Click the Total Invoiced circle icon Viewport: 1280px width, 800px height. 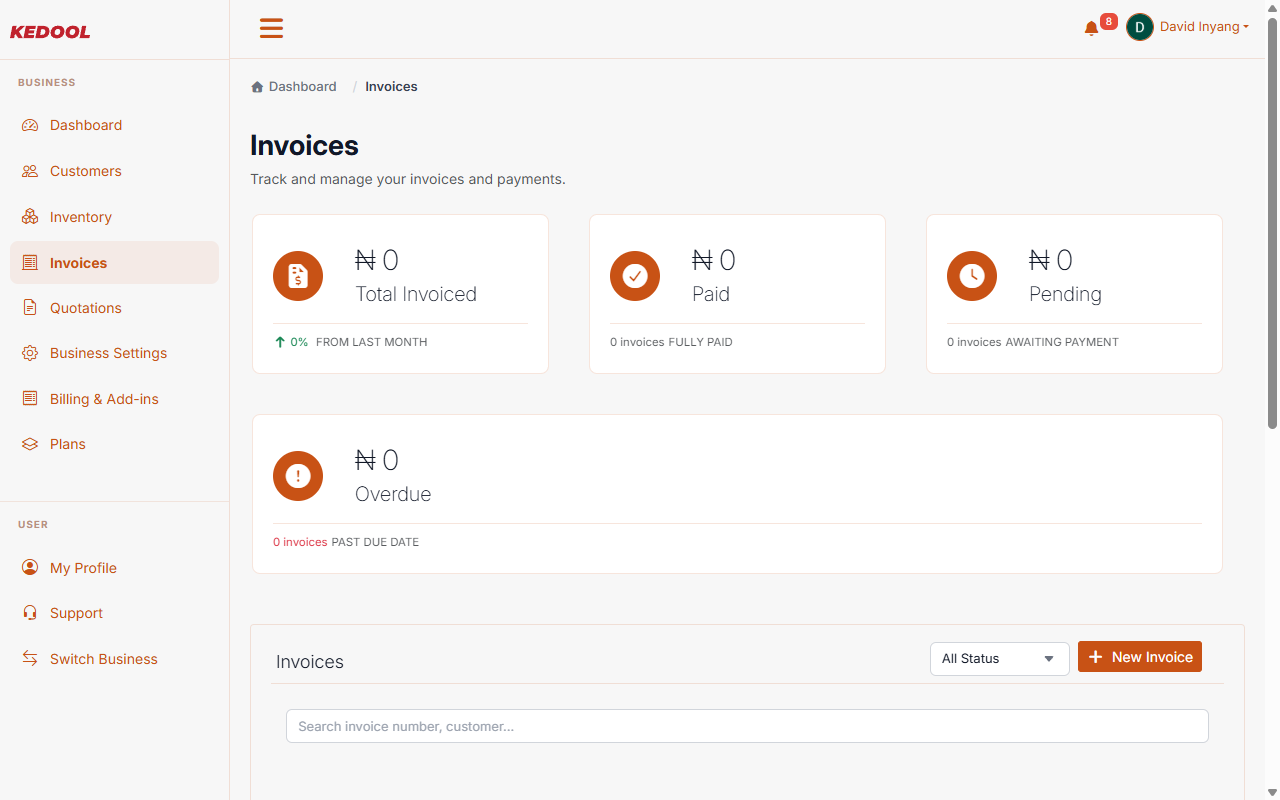point(298,276)
